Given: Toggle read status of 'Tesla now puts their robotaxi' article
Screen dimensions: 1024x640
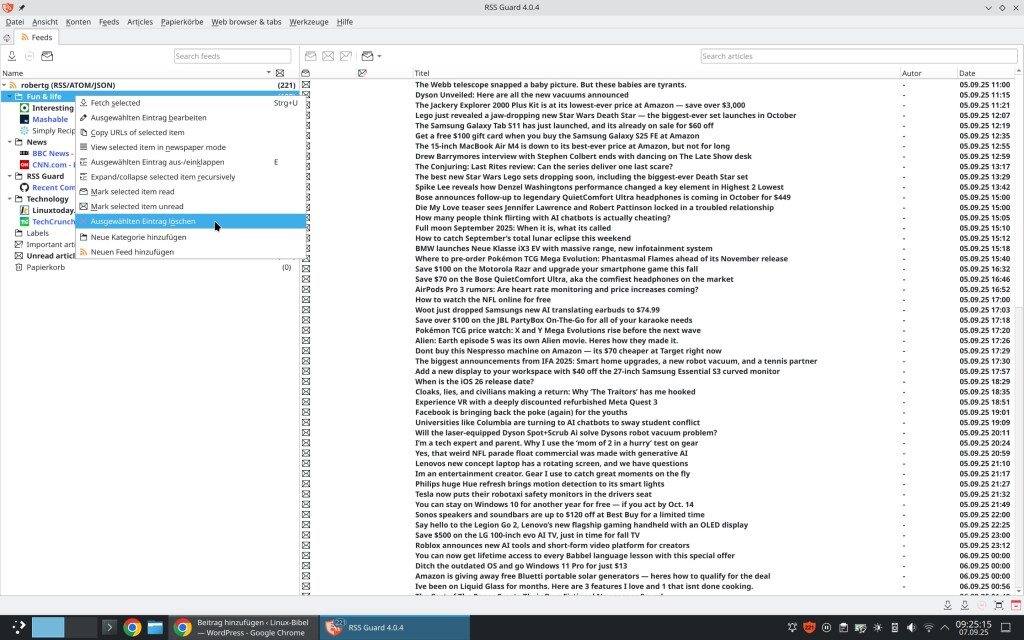Looking at the screenshot, I should pos(306,494).
